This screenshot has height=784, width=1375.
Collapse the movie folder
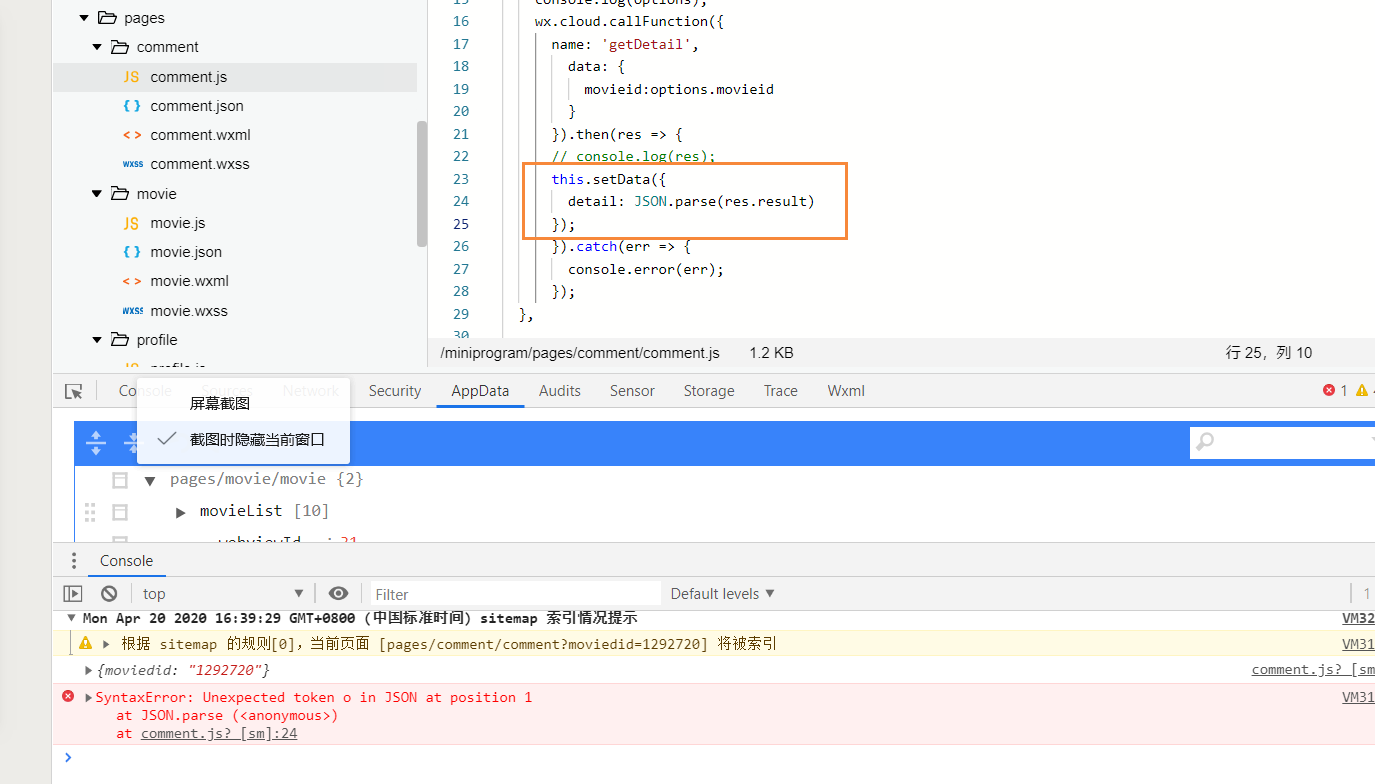coord(97,194)
